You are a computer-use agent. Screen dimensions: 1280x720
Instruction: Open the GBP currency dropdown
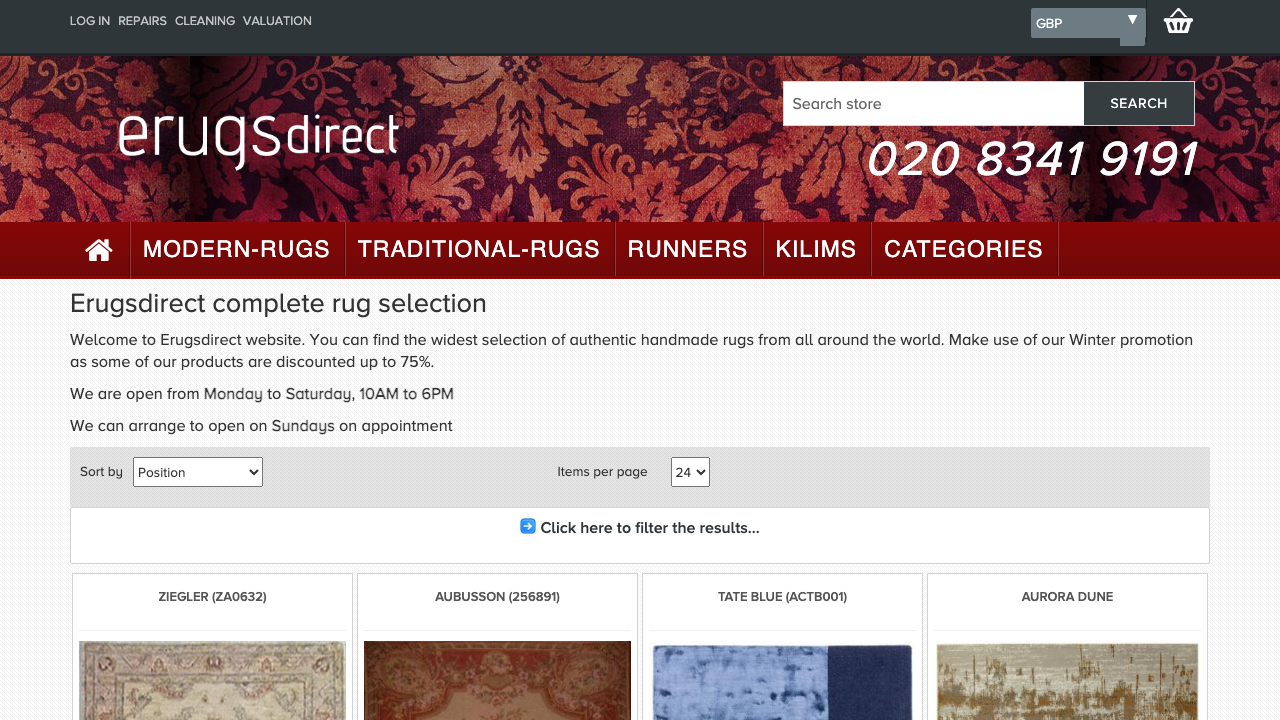point(1083,22)
